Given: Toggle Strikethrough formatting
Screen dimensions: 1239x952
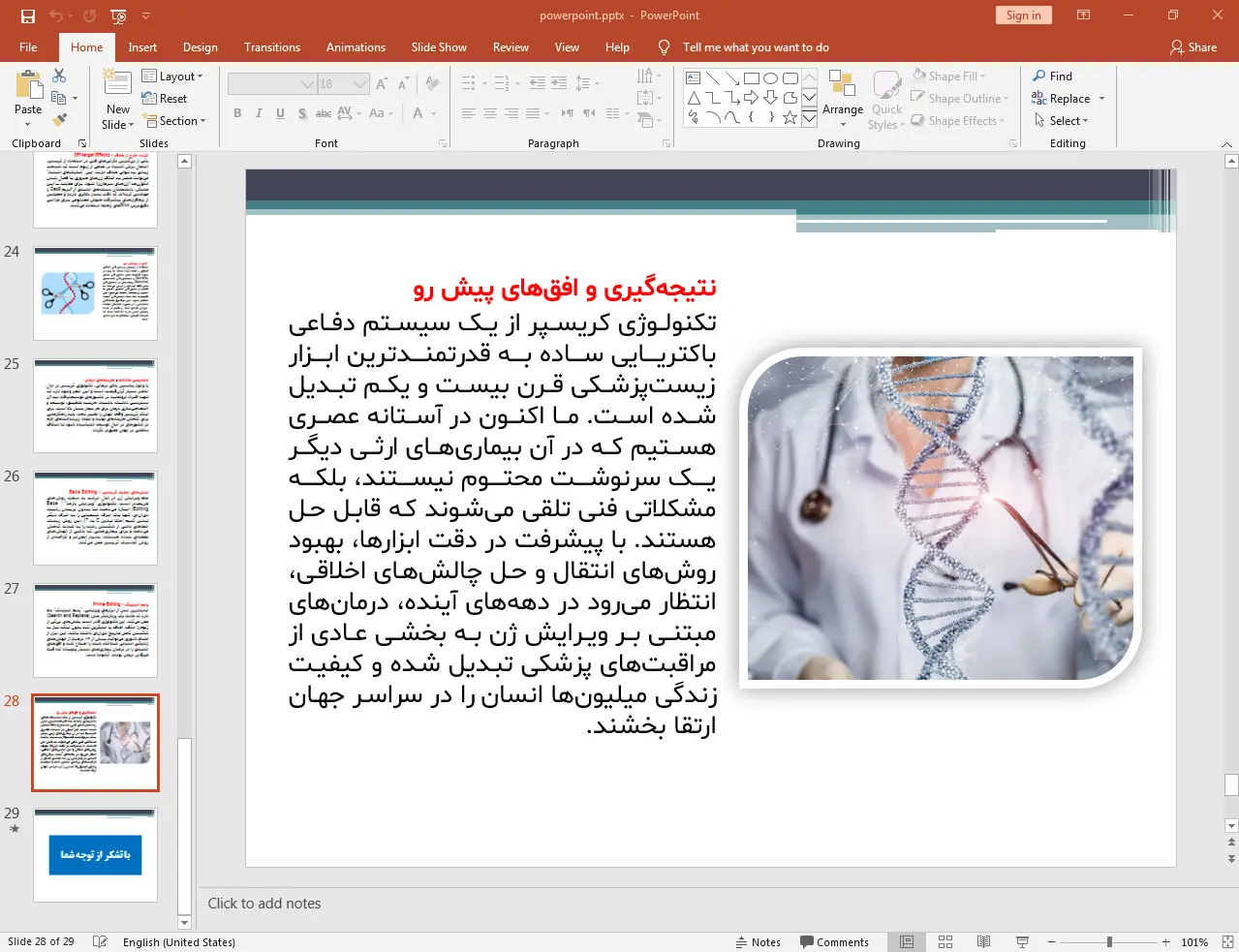Looking at the screenshot, I should (324, 113).
